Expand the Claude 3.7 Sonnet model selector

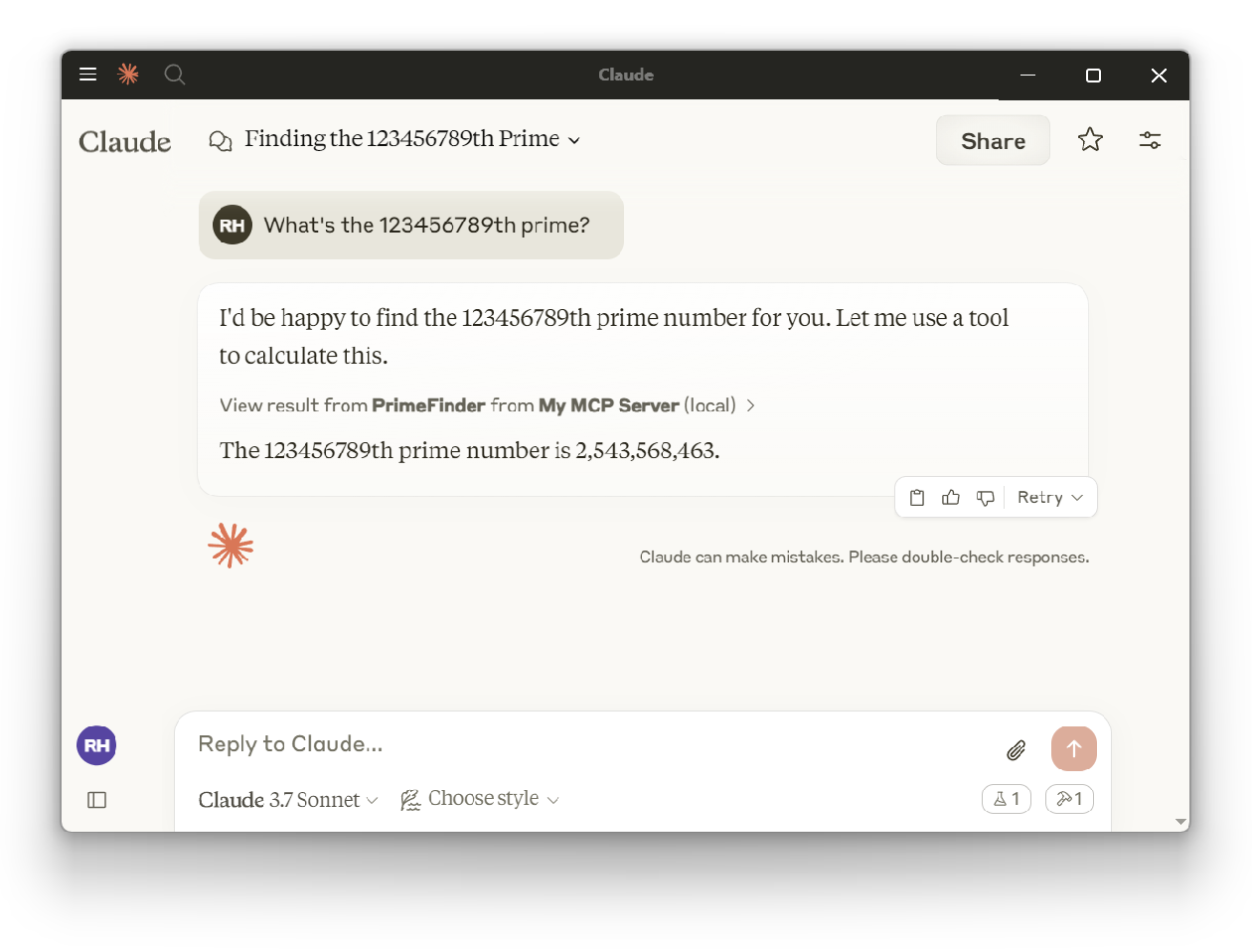coord(288,800)
